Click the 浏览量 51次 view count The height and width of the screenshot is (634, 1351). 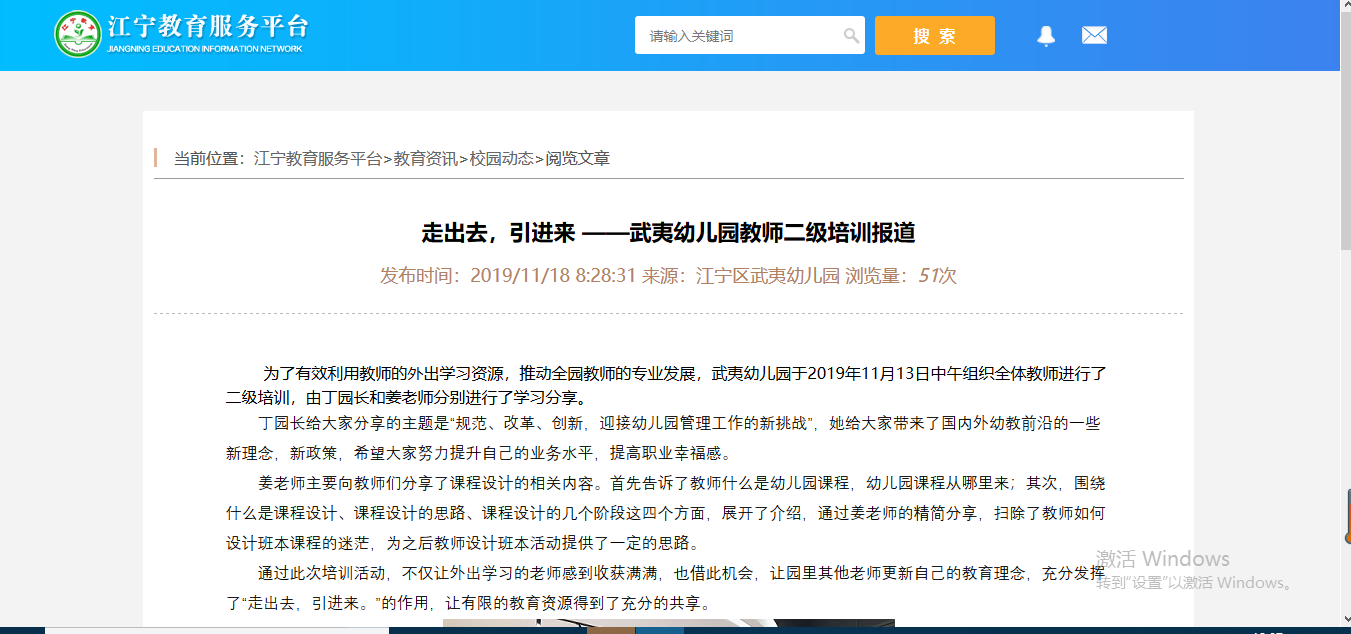(x=901, y=276)
